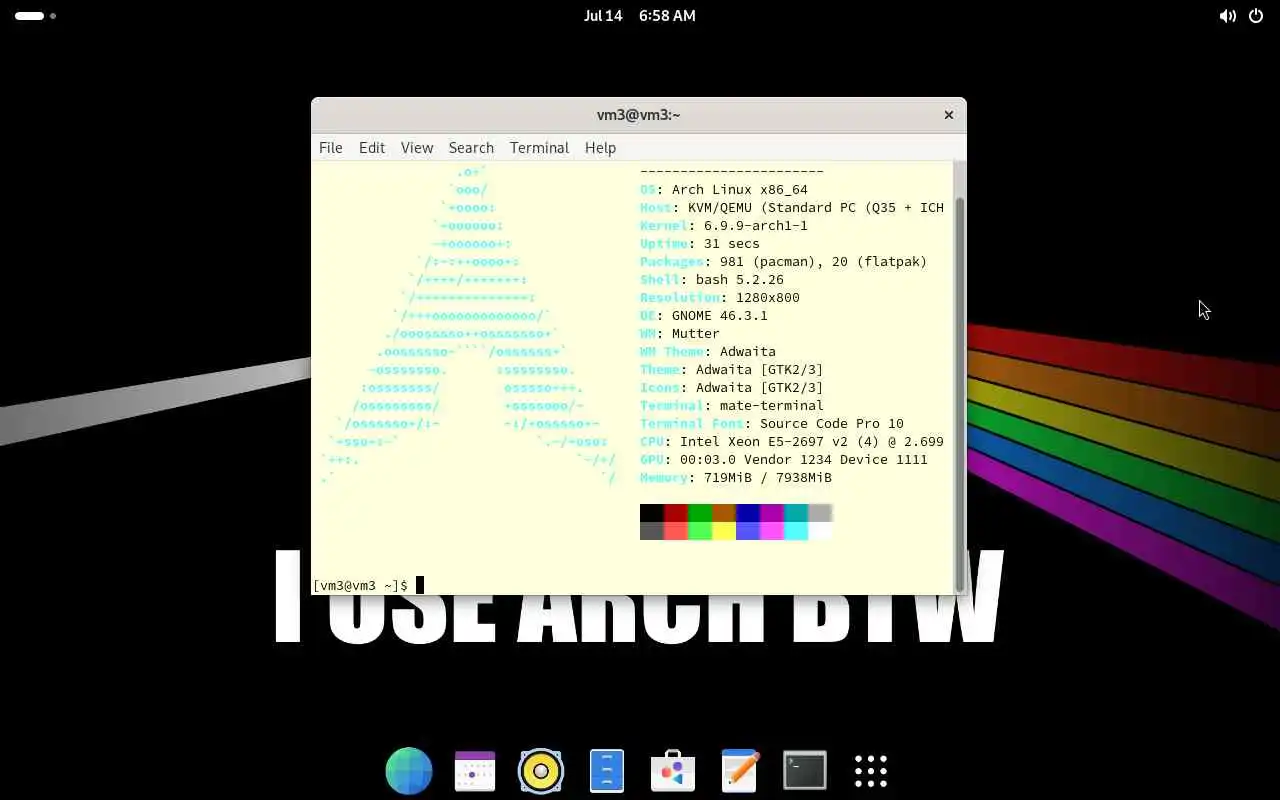Click the DE text 'GNOME 46.3.1'

[x=720, y=316]
